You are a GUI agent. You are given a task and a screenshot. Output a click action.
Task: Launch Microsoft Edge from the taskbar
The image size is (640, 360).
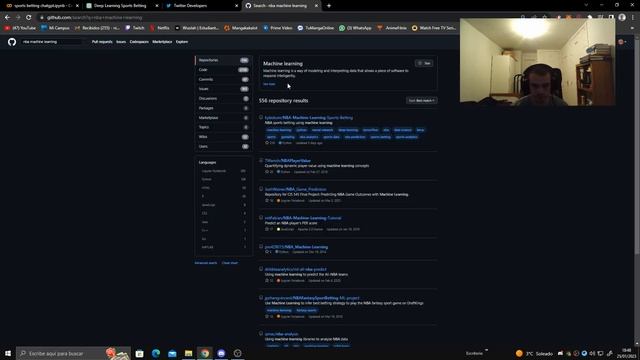pyautogui.click(x=156, y=353)
